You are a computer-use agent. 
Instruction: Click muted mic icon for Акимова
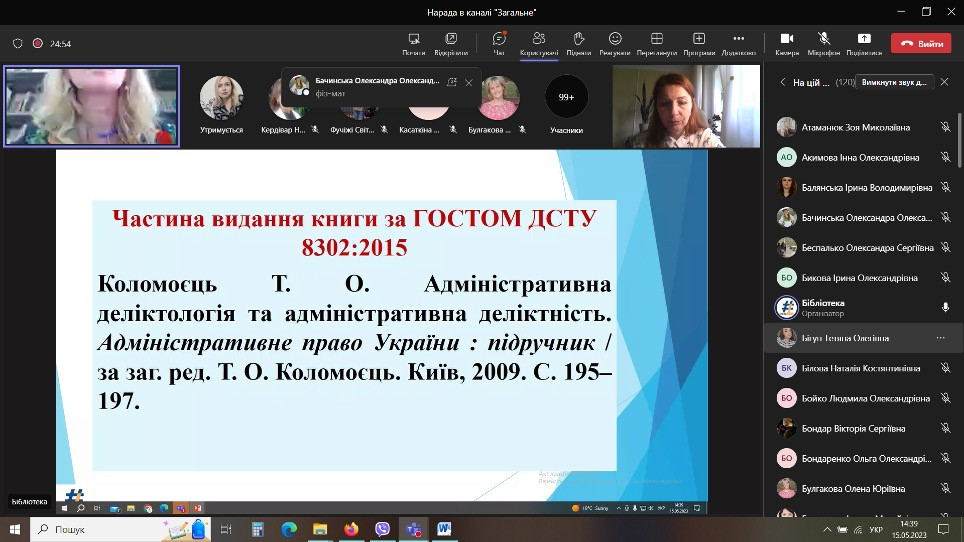[946, 157]
